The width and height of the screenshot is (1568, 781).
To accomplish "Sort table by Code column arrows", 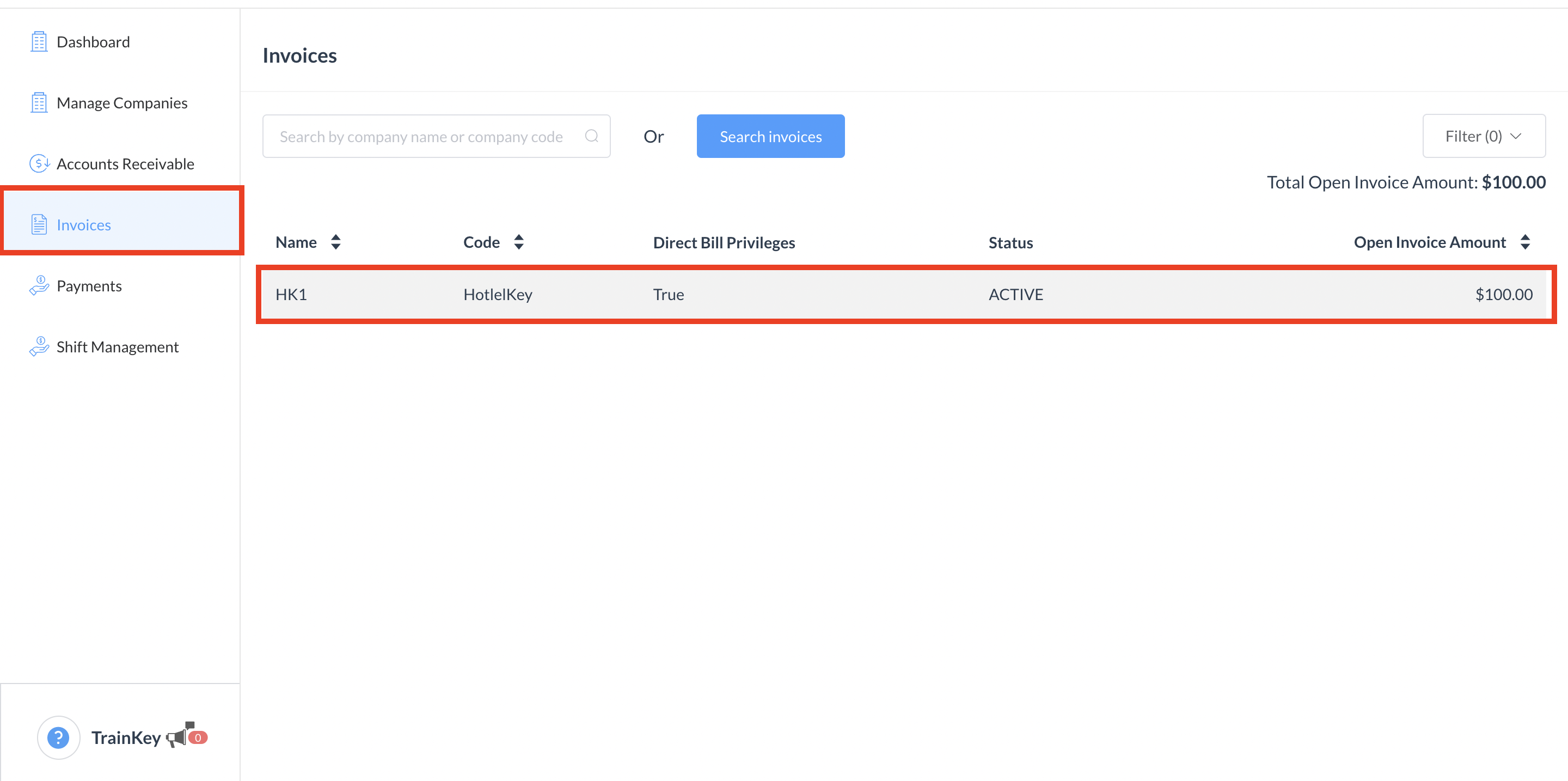I will (x=519, y=242).
